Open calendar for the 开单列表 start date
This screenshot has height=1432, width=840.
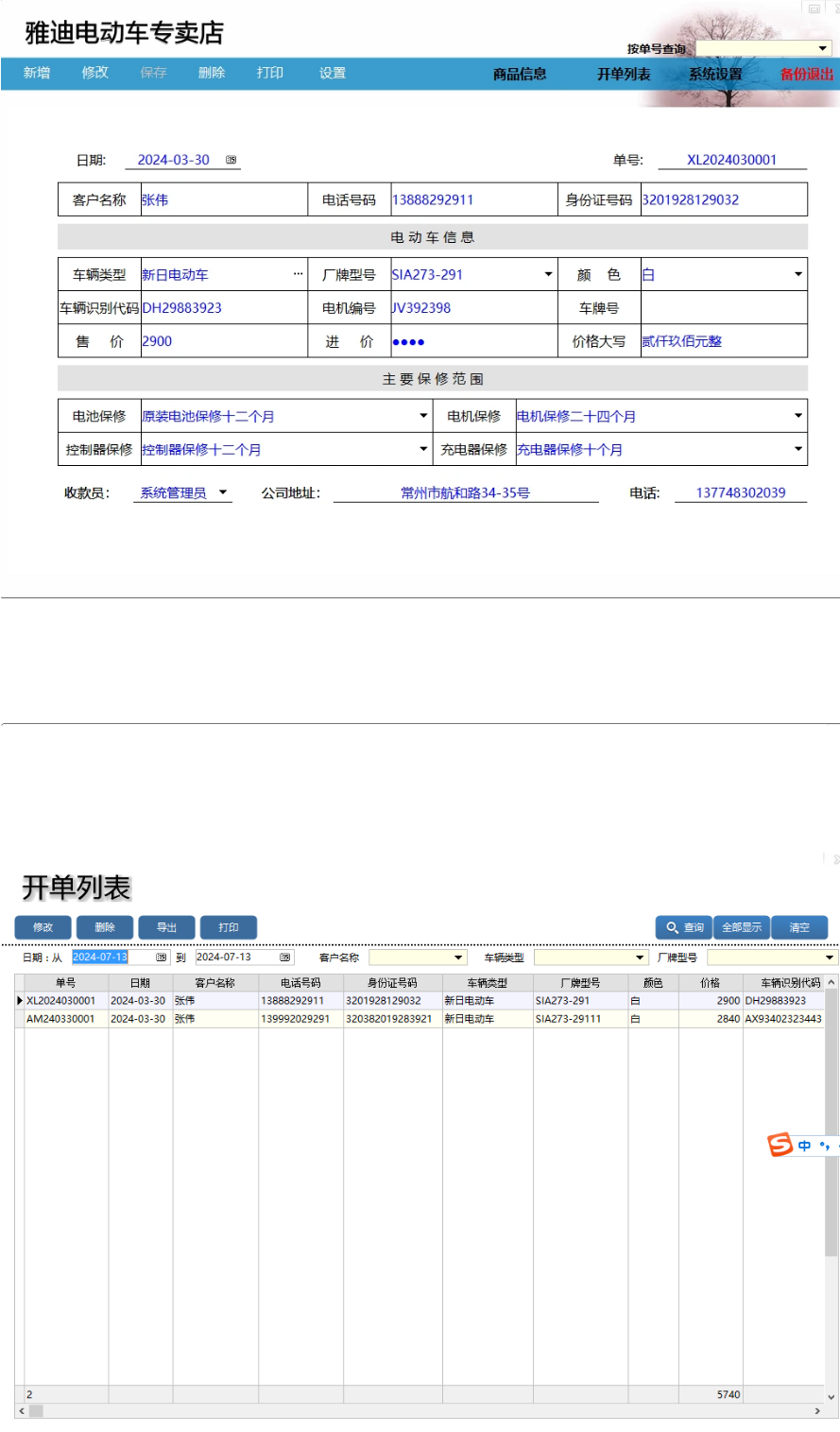point(161,958)
